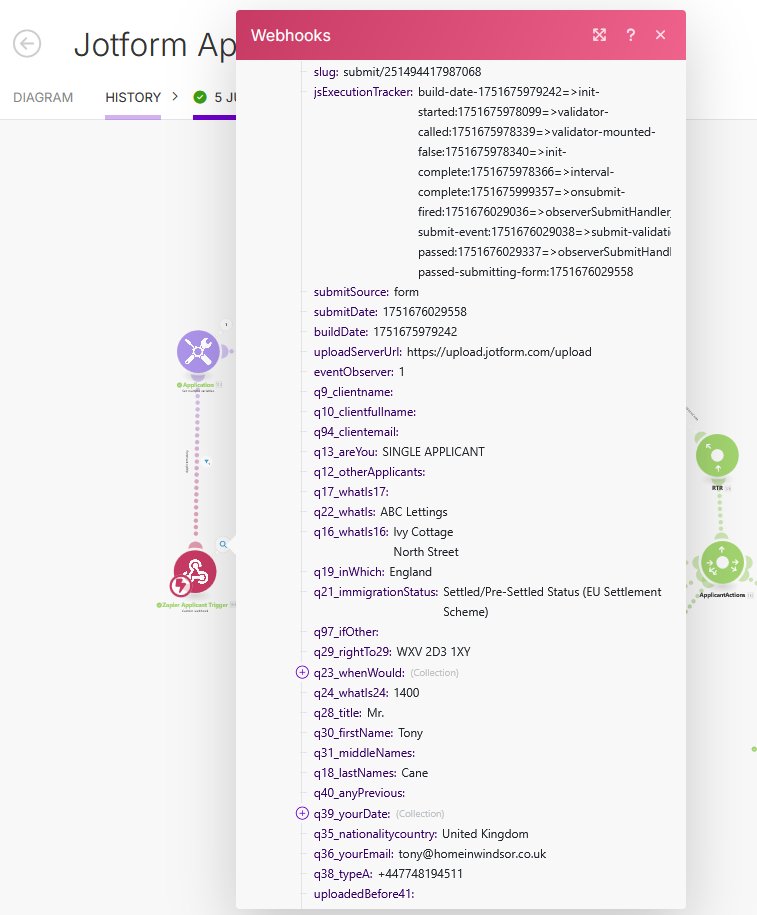Click the Jotform scenario title

point(155,44)
